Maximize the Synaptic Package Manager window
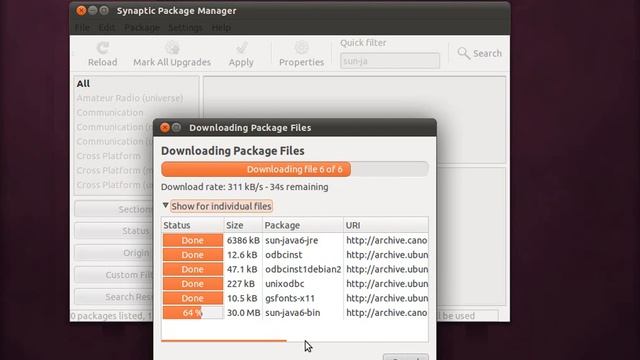The width and height of the screenshot is (640, 360). point(104,11)
